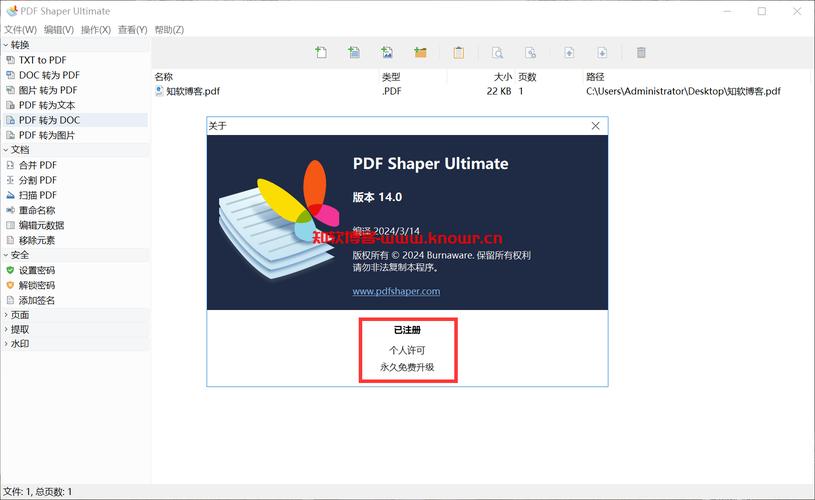Open 编辑元数据 tool

(x=75, y=226)
